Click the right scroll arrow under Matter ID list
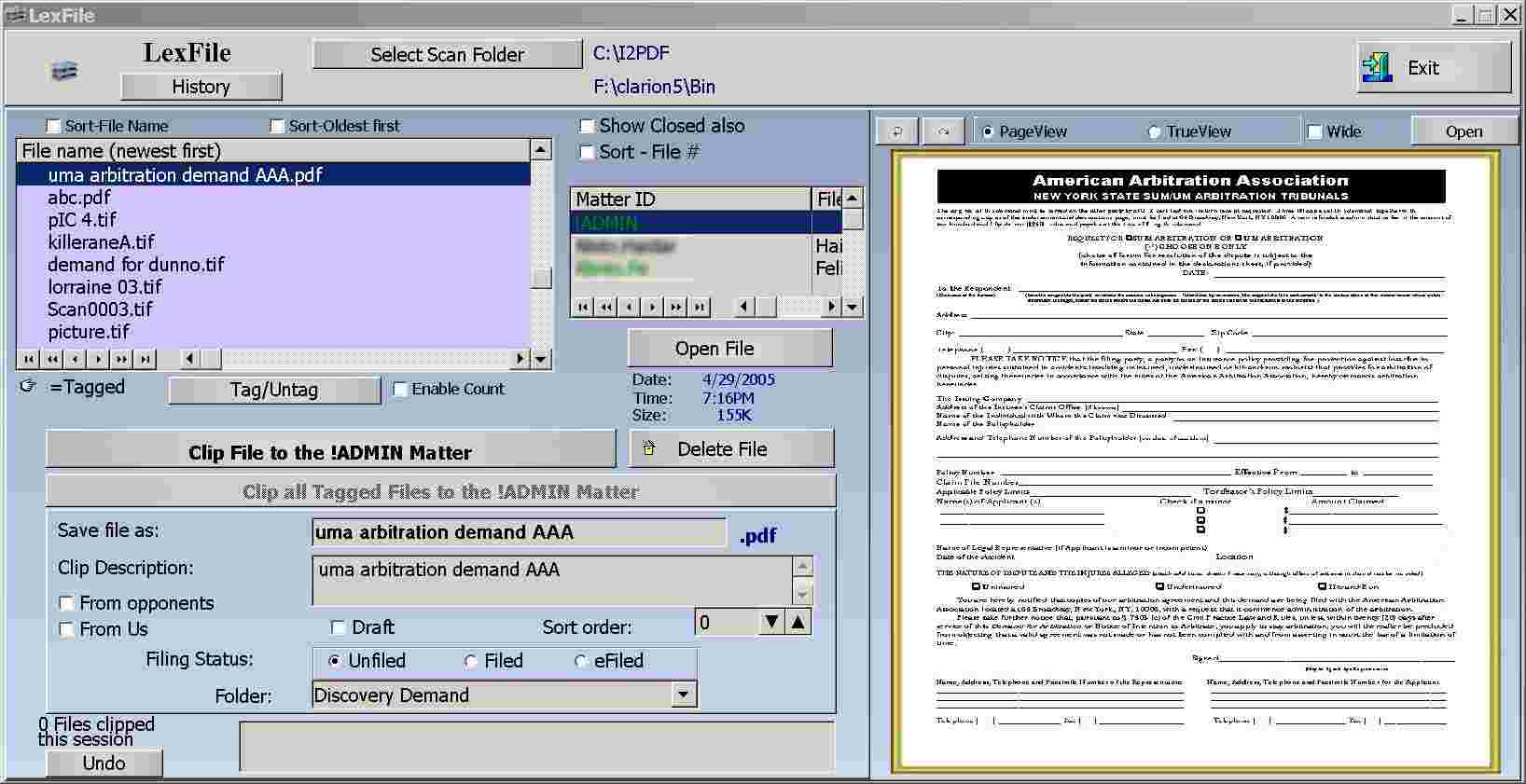 [x=831, y=307]
